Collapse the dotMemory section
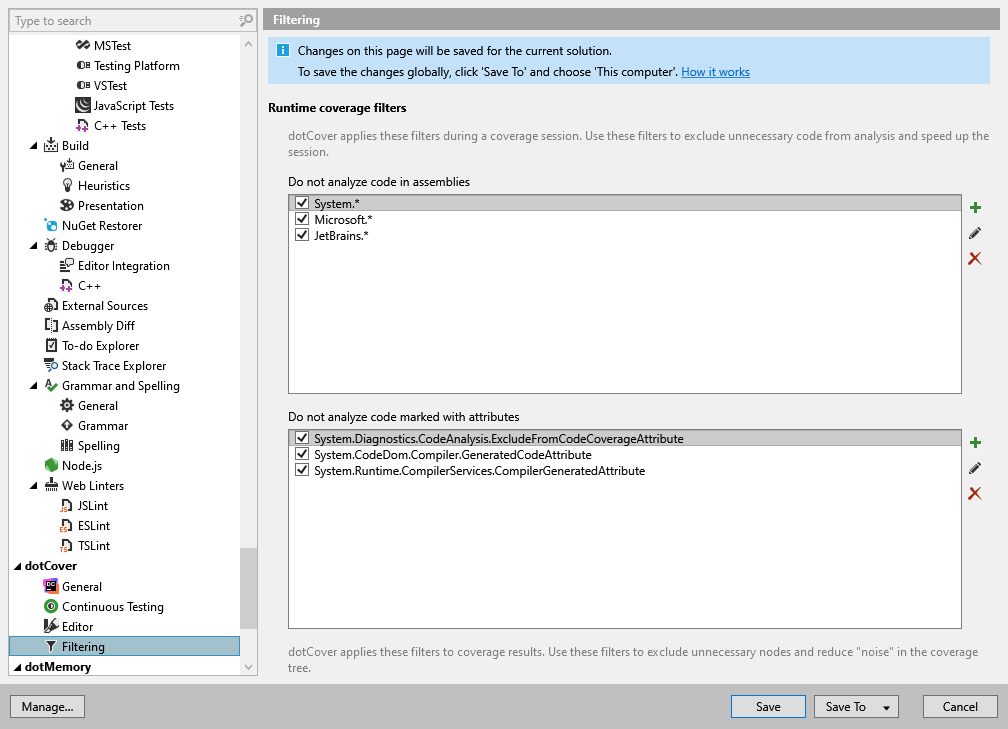The height and width of the screenshot is (729, 1008). [17, 667]
